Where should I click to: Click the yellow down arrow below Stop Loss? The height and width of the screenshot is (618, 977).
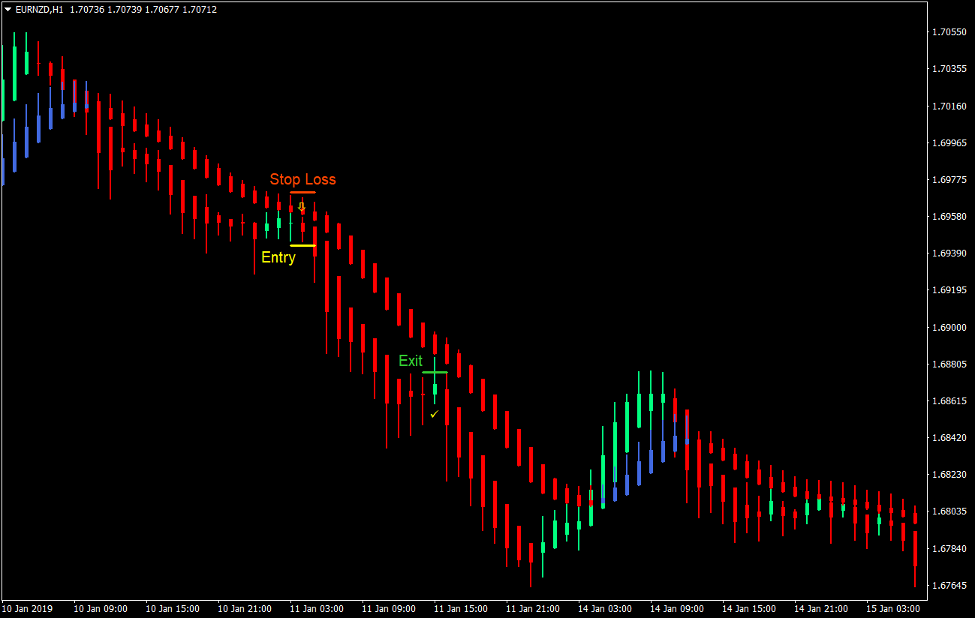(x=301, y=206)
